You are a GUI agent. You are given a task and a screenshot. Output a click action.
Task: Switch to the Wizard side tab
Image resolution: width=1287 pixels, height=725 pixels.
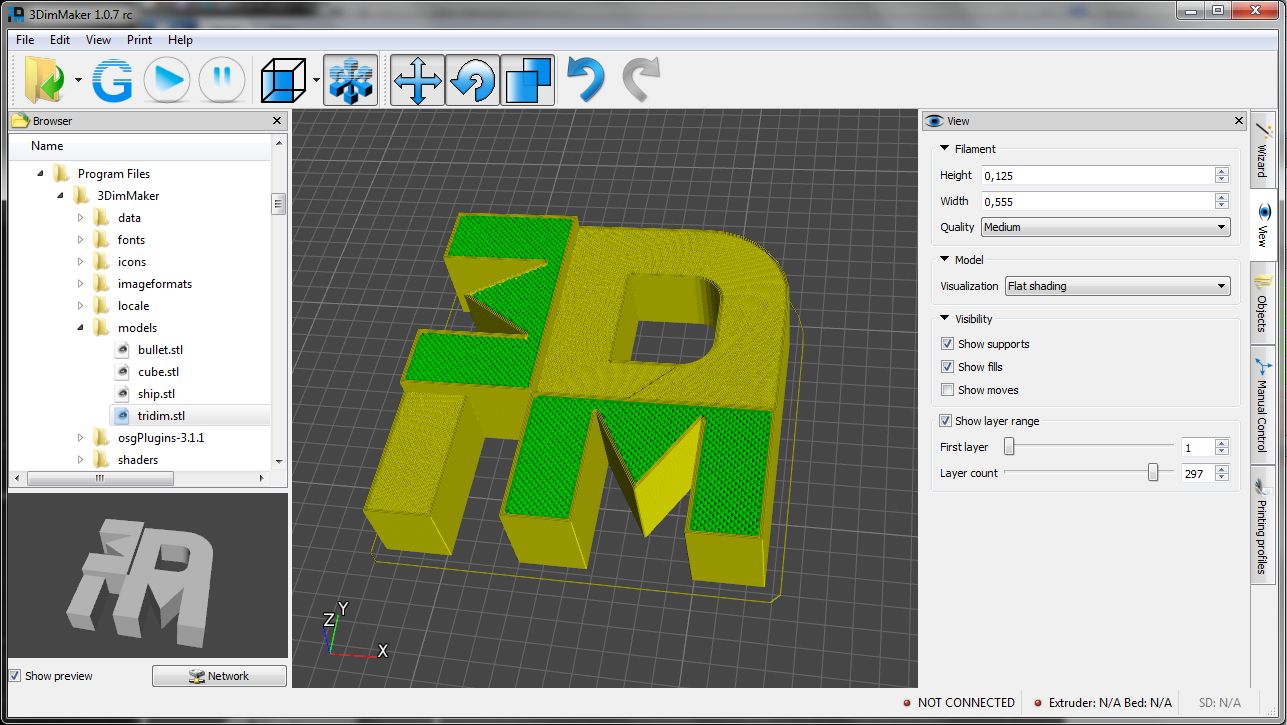1263,149
